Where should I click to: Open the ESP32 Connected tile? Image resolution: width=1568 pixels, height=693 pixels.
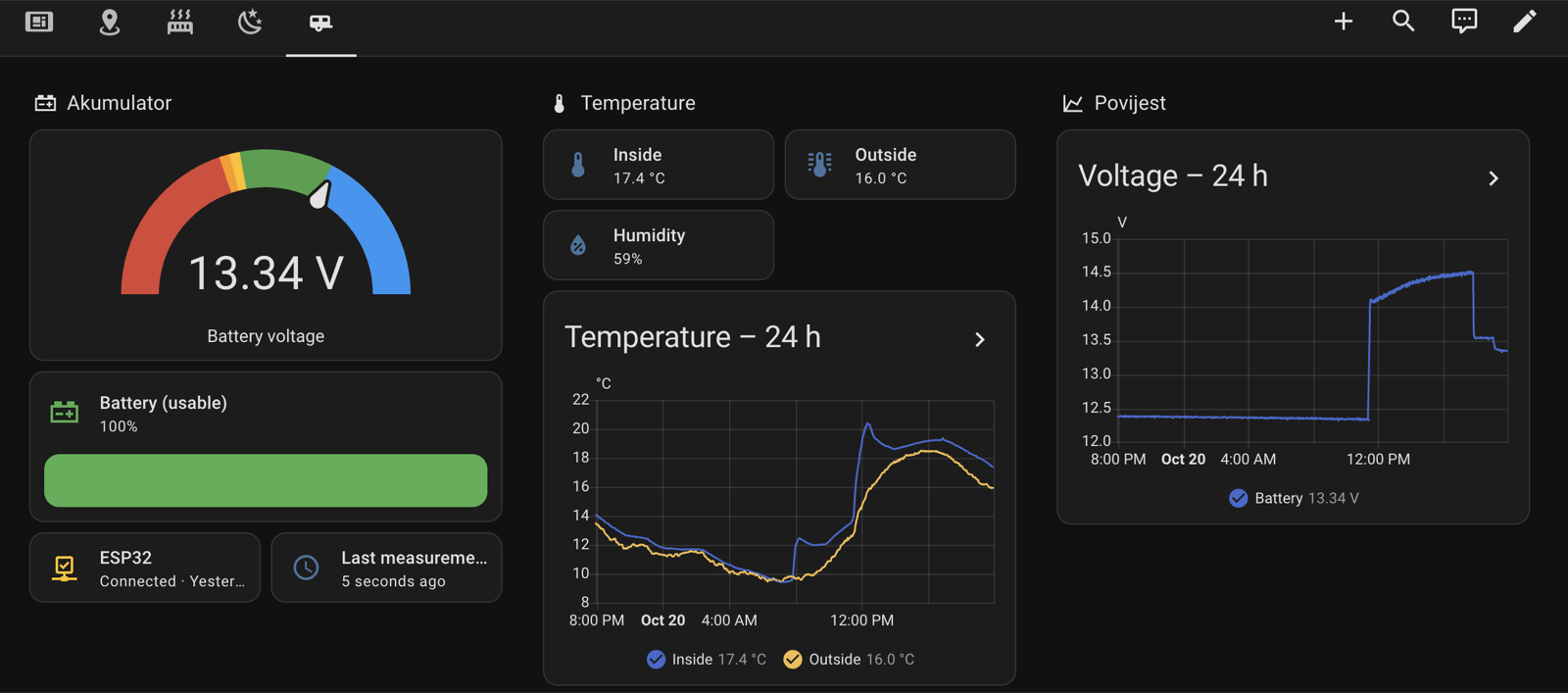coord(145,568)
